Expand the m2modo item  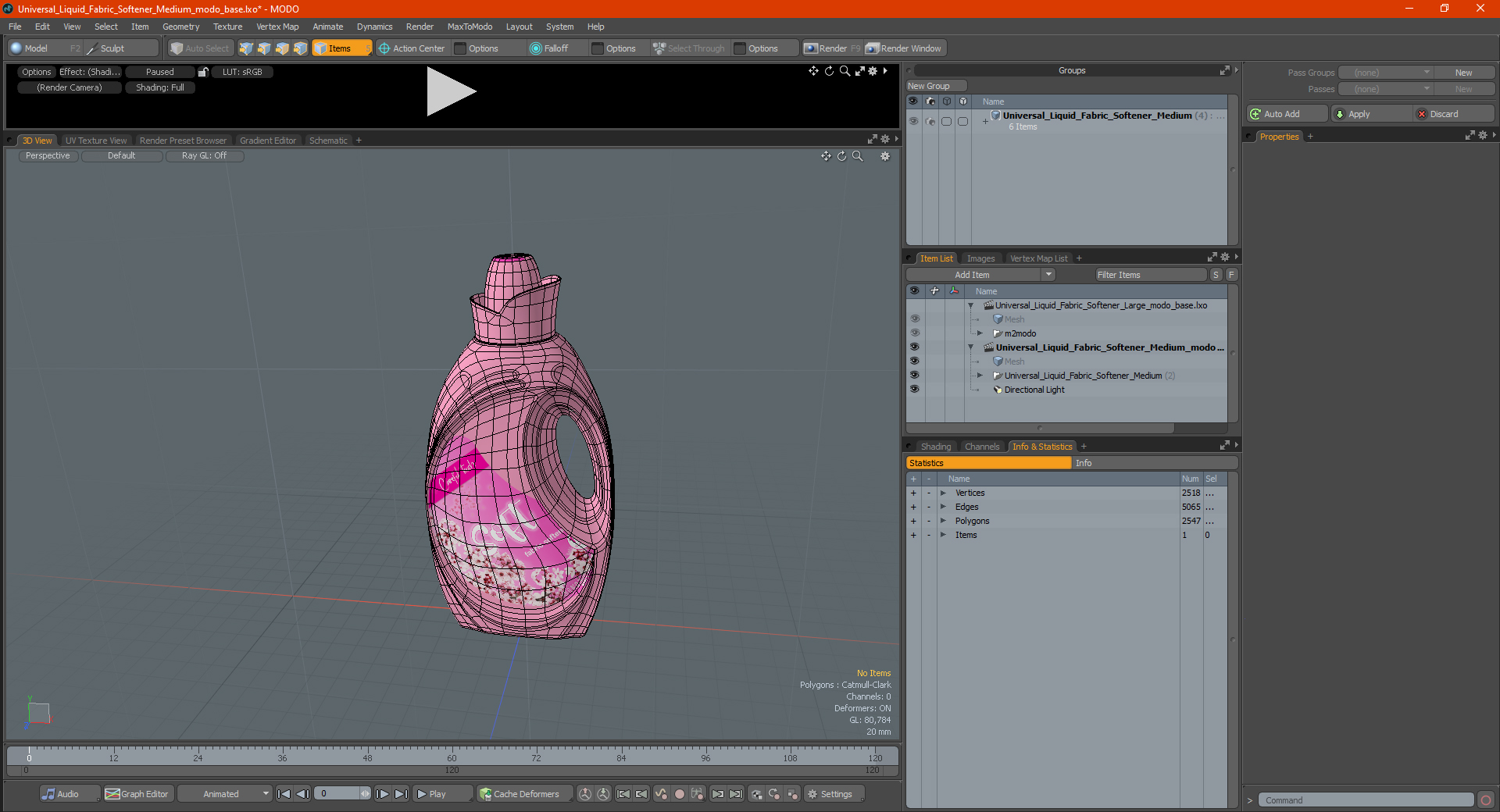click(980, 333)
